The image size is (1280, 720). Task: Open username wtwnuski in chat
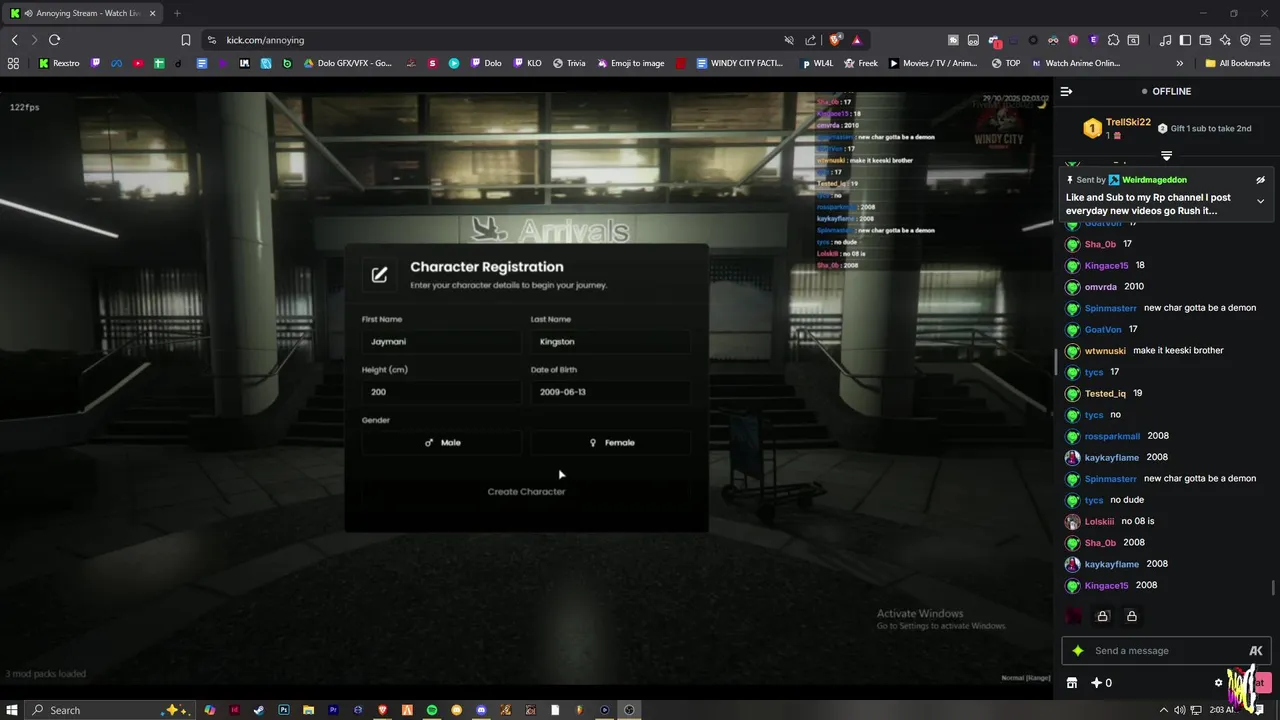[x=1105, y=351]
